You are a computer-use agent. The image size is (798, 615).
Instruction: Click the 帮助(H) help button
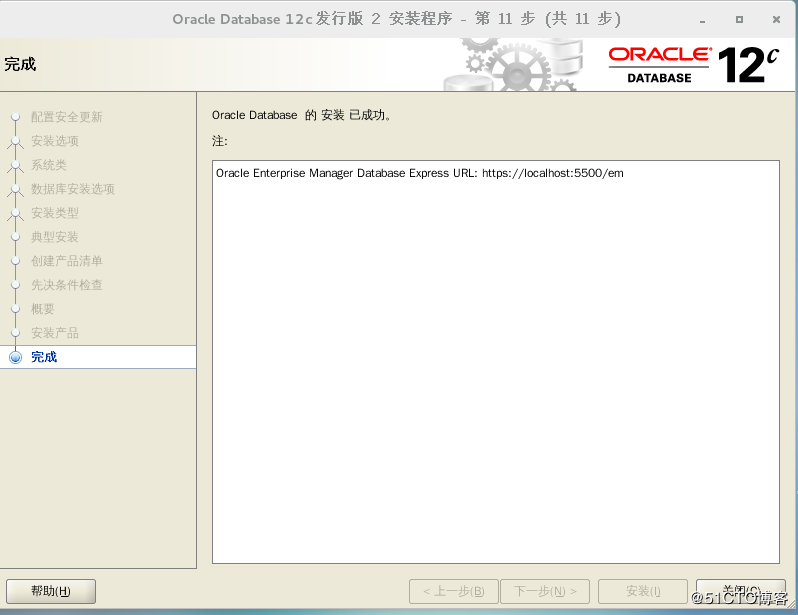[x=51, y=591]
